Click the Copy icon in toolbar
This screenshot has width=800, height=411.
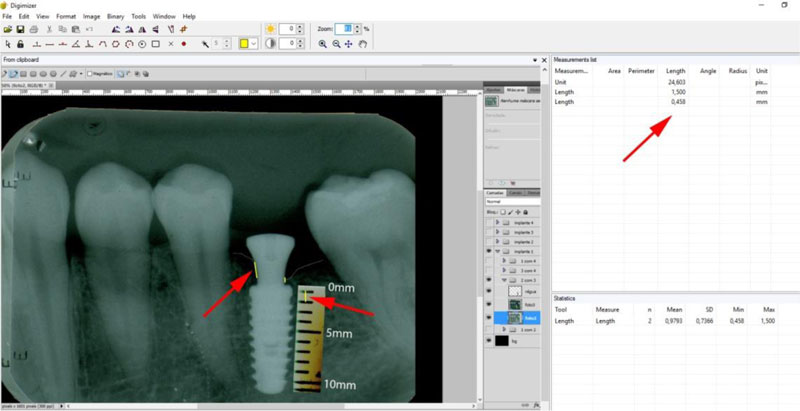click(x=62, y=29)
